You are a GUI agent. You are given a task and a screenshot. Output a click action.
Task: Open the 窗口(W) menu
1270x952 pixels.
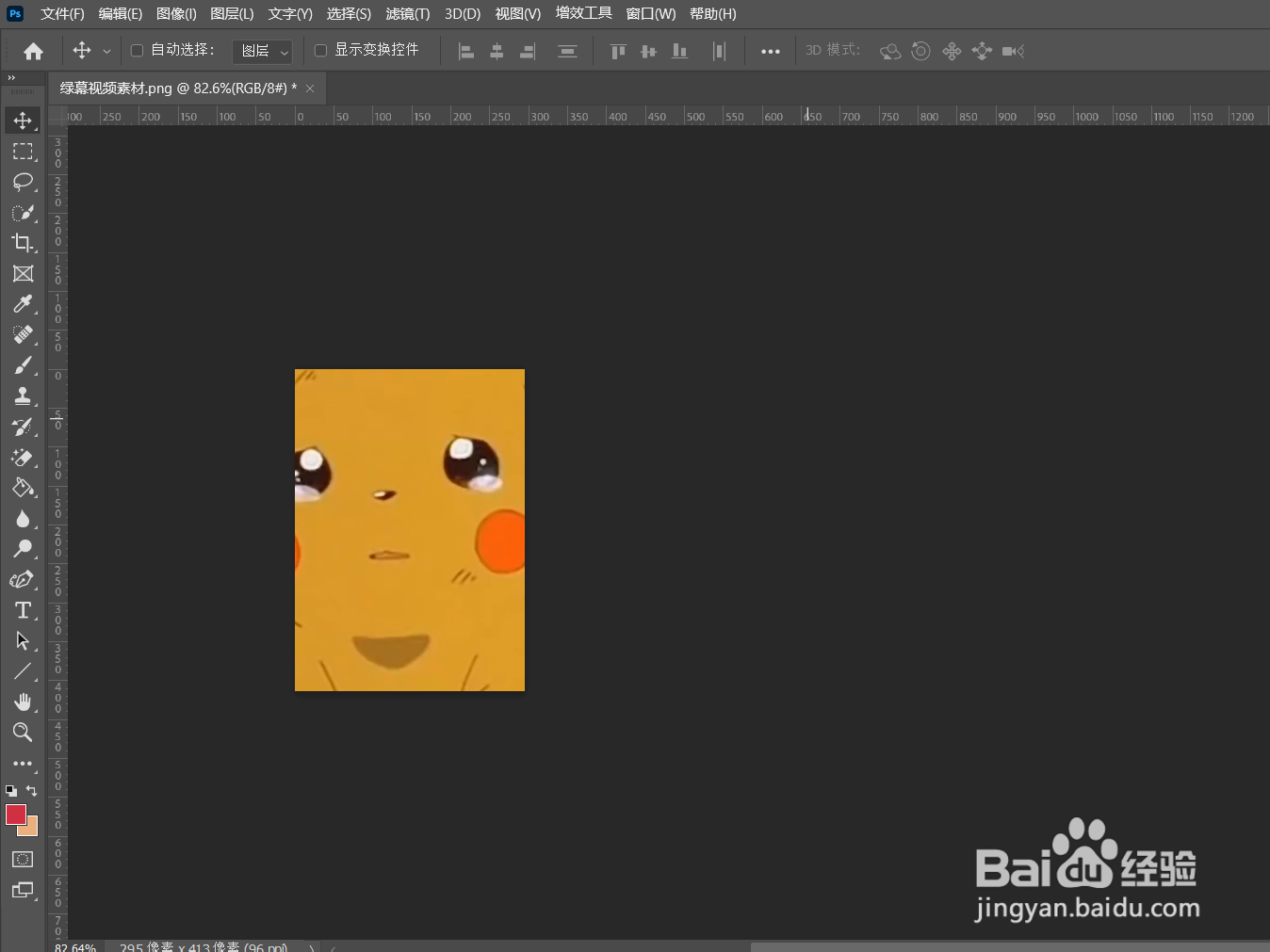click(x=651, y=13)
